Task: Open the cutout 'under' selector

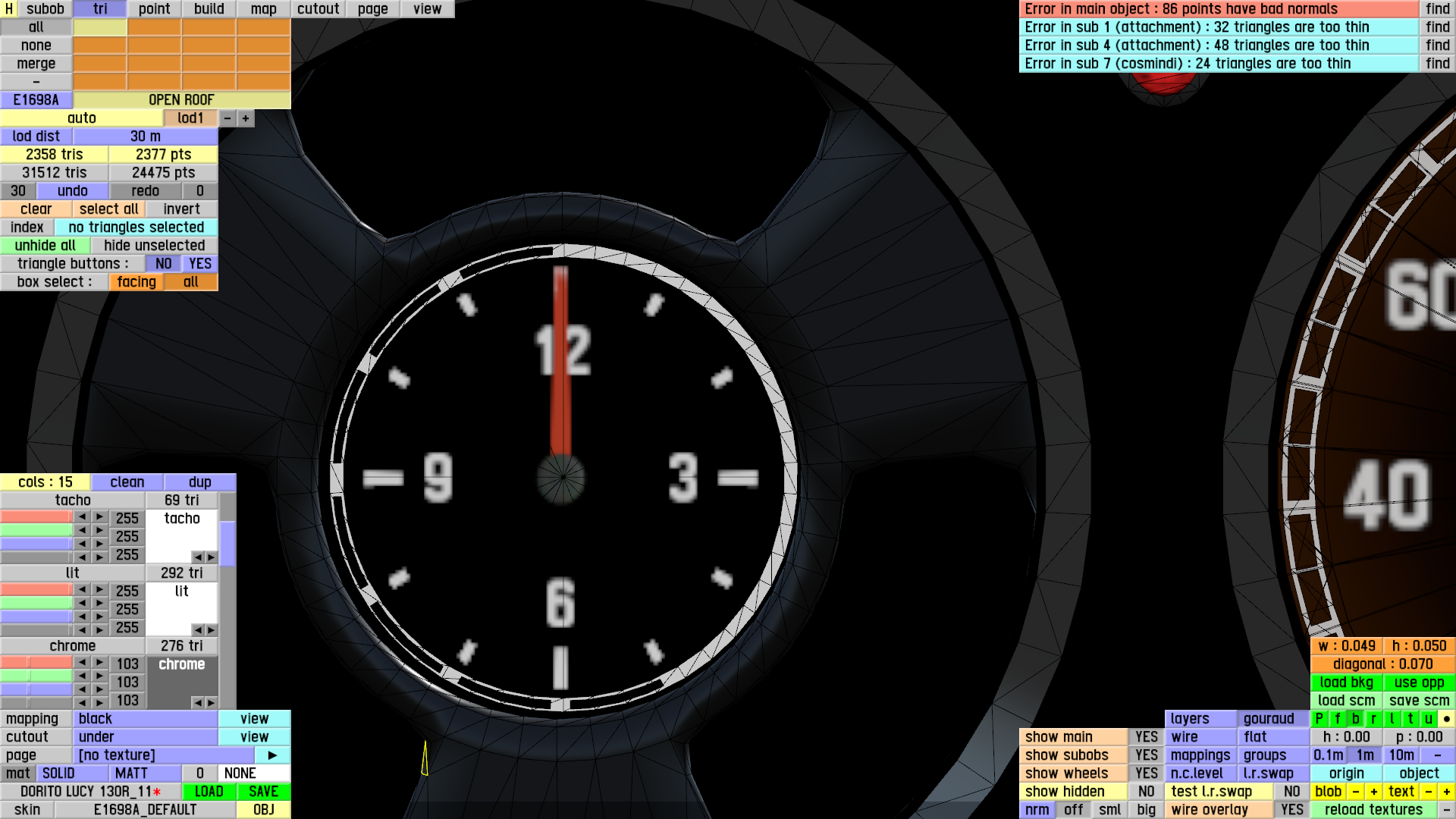Action: 146,737
